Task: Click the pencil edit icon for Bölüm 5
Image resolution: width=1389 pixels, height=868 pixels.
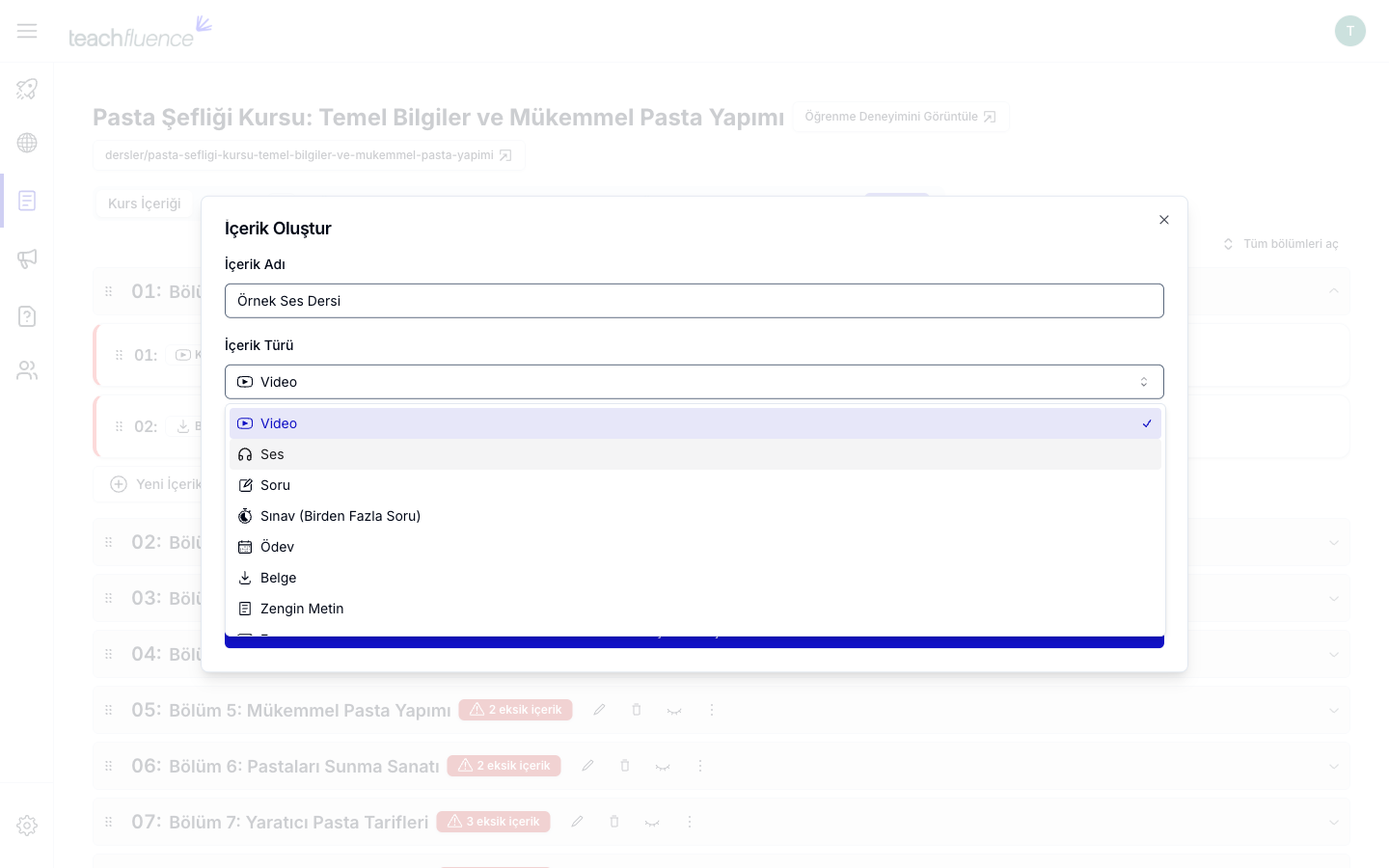Action: pos(599,710)
